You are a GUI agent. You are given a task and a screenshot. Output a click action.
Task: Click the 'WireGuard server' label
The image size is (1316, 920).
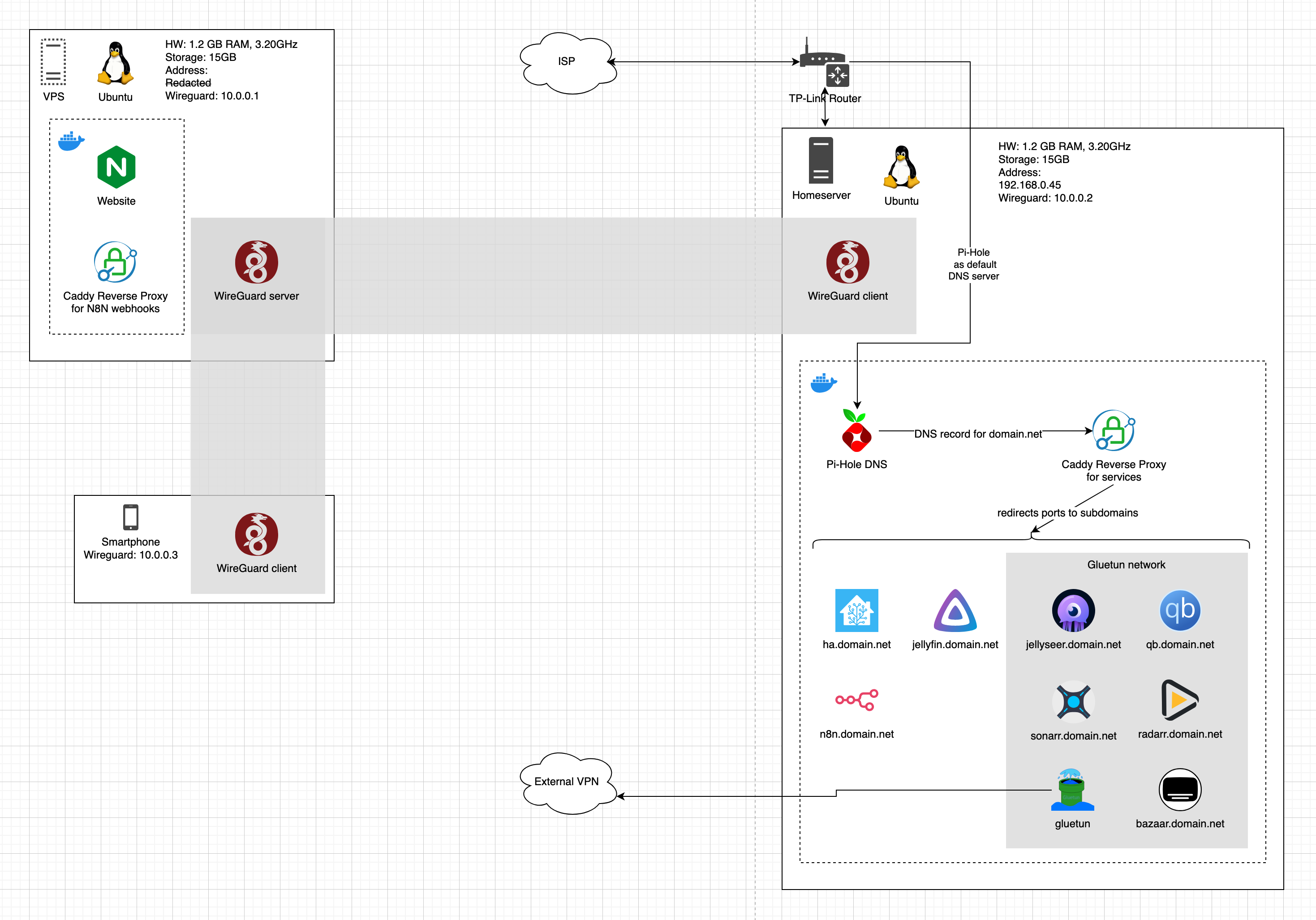click(257, 296)
